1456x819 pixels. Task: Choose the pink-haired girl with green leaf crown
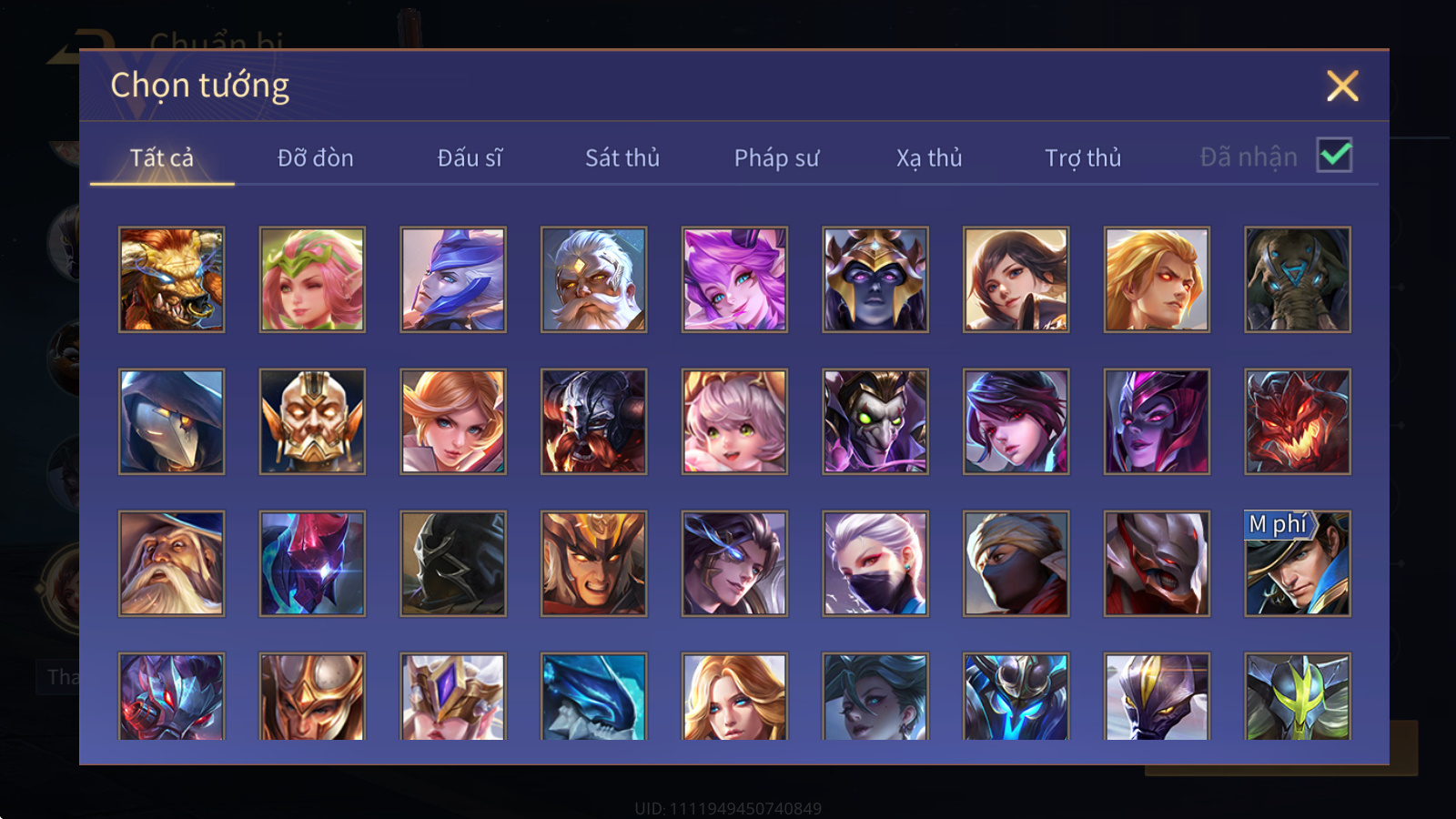click(x=312, y=279)
